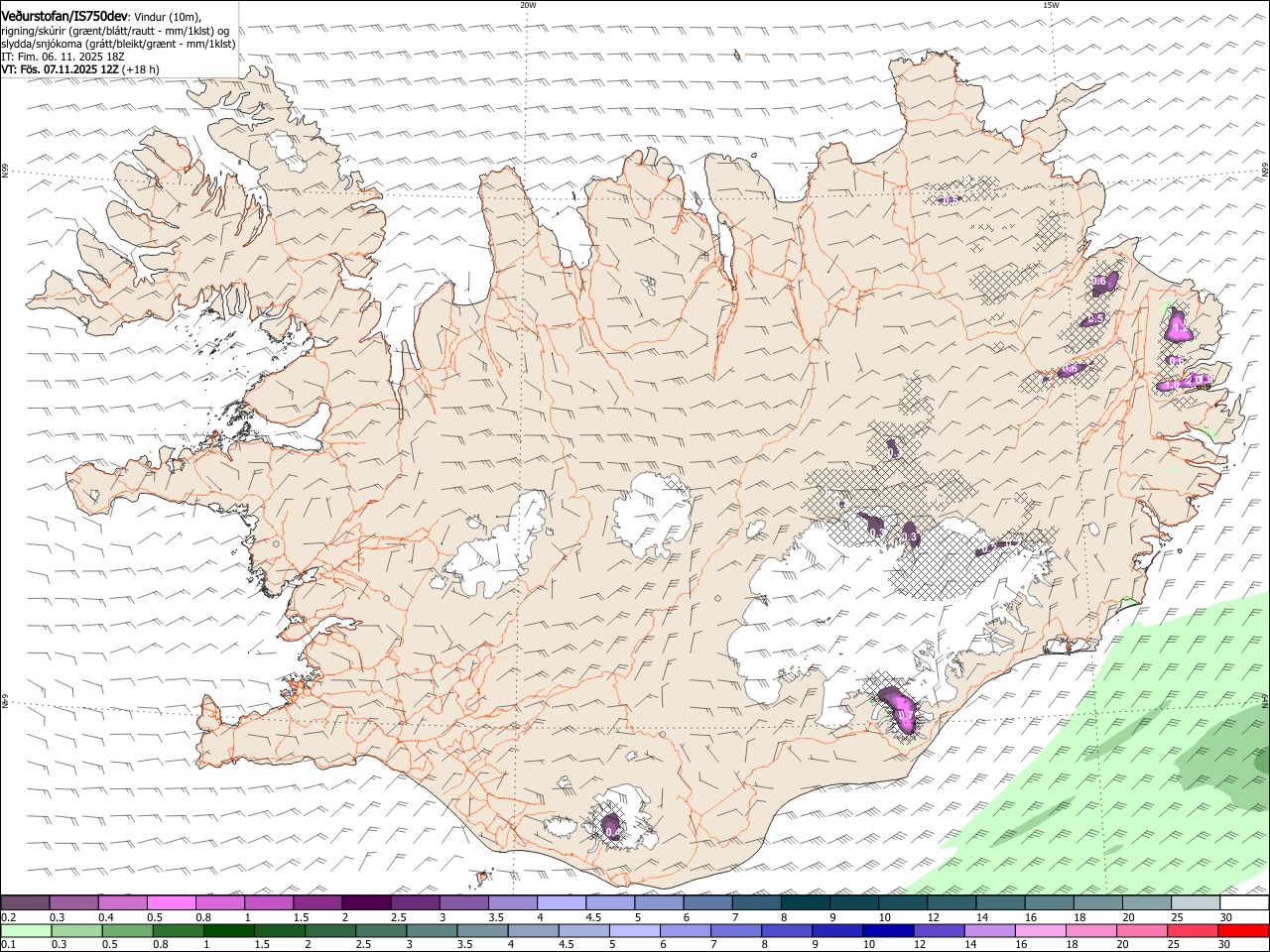Click the slate blue 6 swatch in snow scale
Image resolution: width=1270 pixels, height=952 pixels.
pyautogui.click(x=707, y=902)
